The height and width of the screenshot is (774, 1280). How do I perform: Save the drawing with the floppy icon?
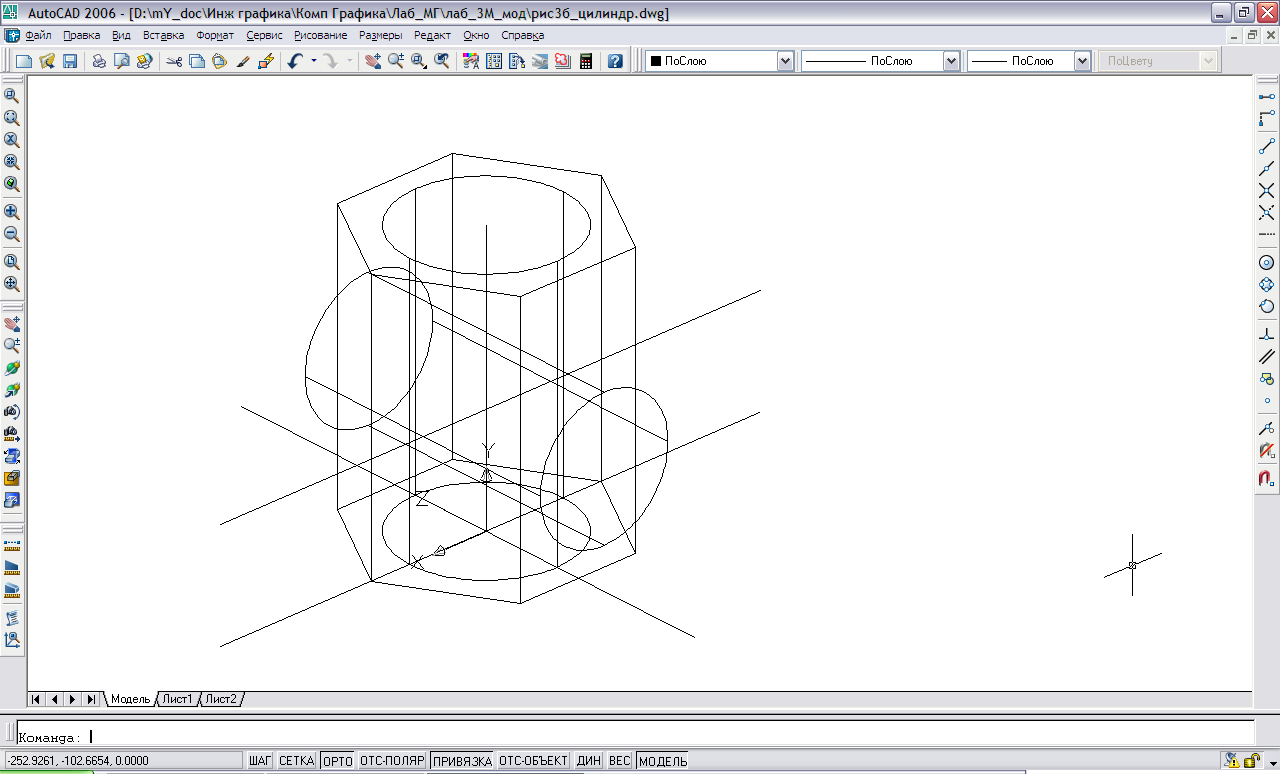click(70, 61)
